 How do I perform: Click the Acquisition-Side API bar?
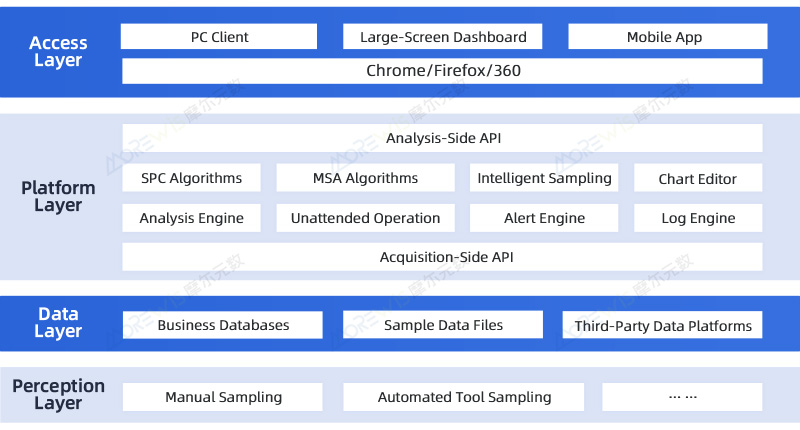point(442,257)
